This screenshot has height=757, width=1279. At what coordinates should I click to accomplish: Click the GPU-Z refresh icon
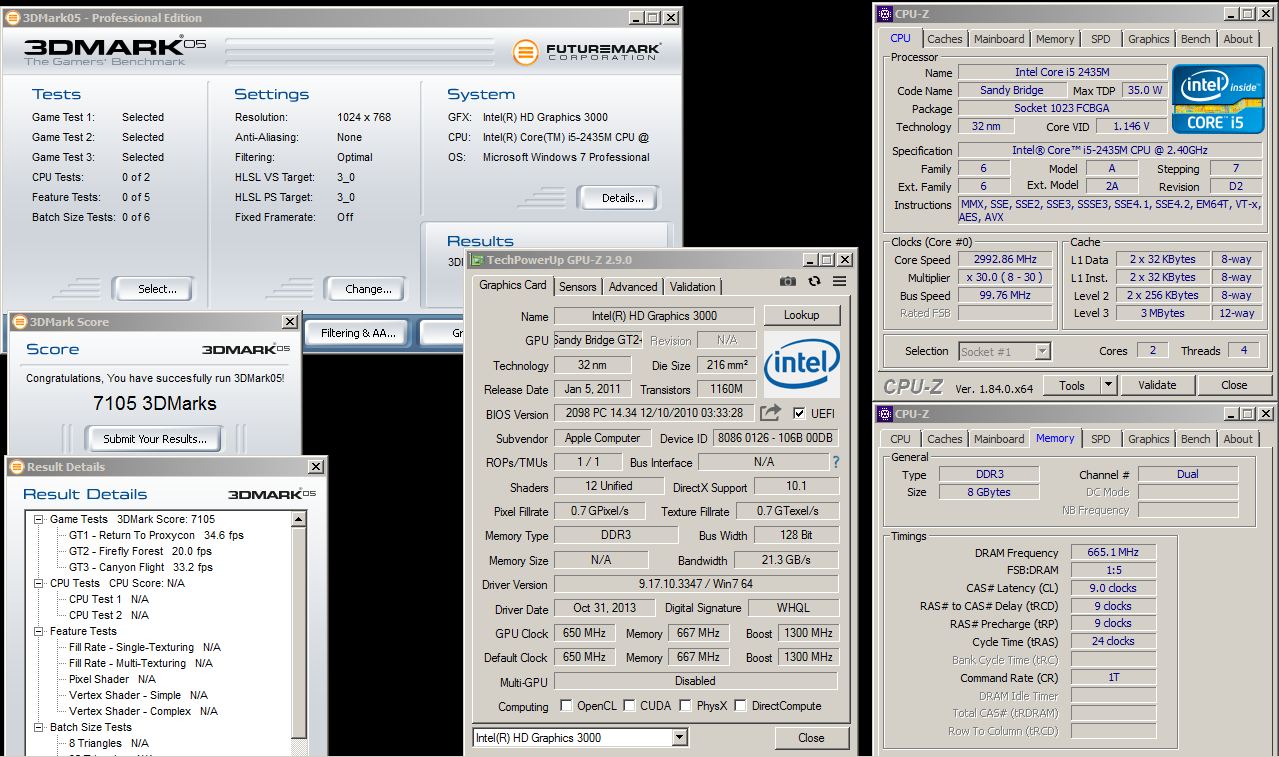[x=815, y=282]
